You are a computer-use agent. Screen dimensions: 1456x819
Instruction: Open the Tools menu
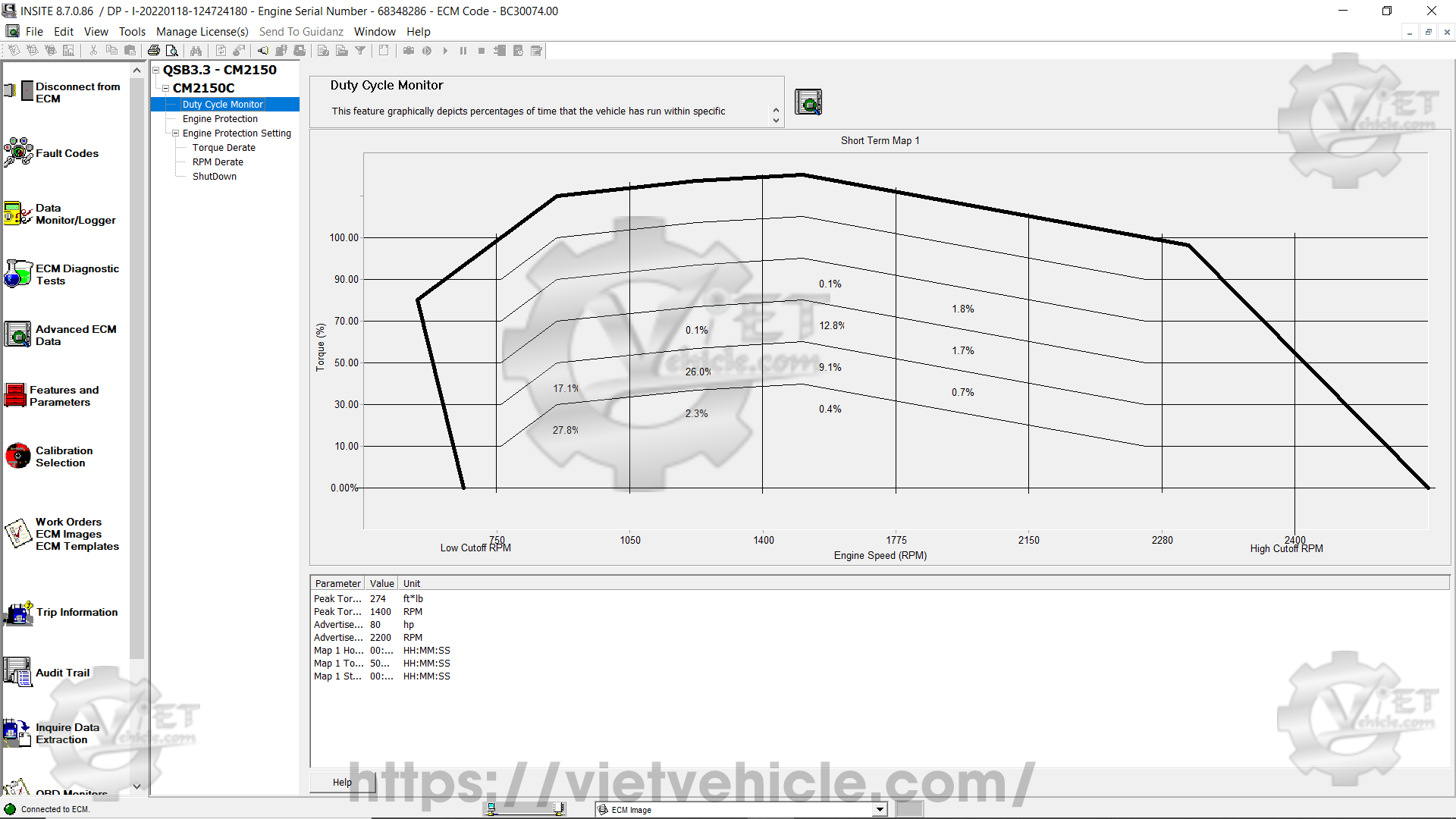(131, 32)
